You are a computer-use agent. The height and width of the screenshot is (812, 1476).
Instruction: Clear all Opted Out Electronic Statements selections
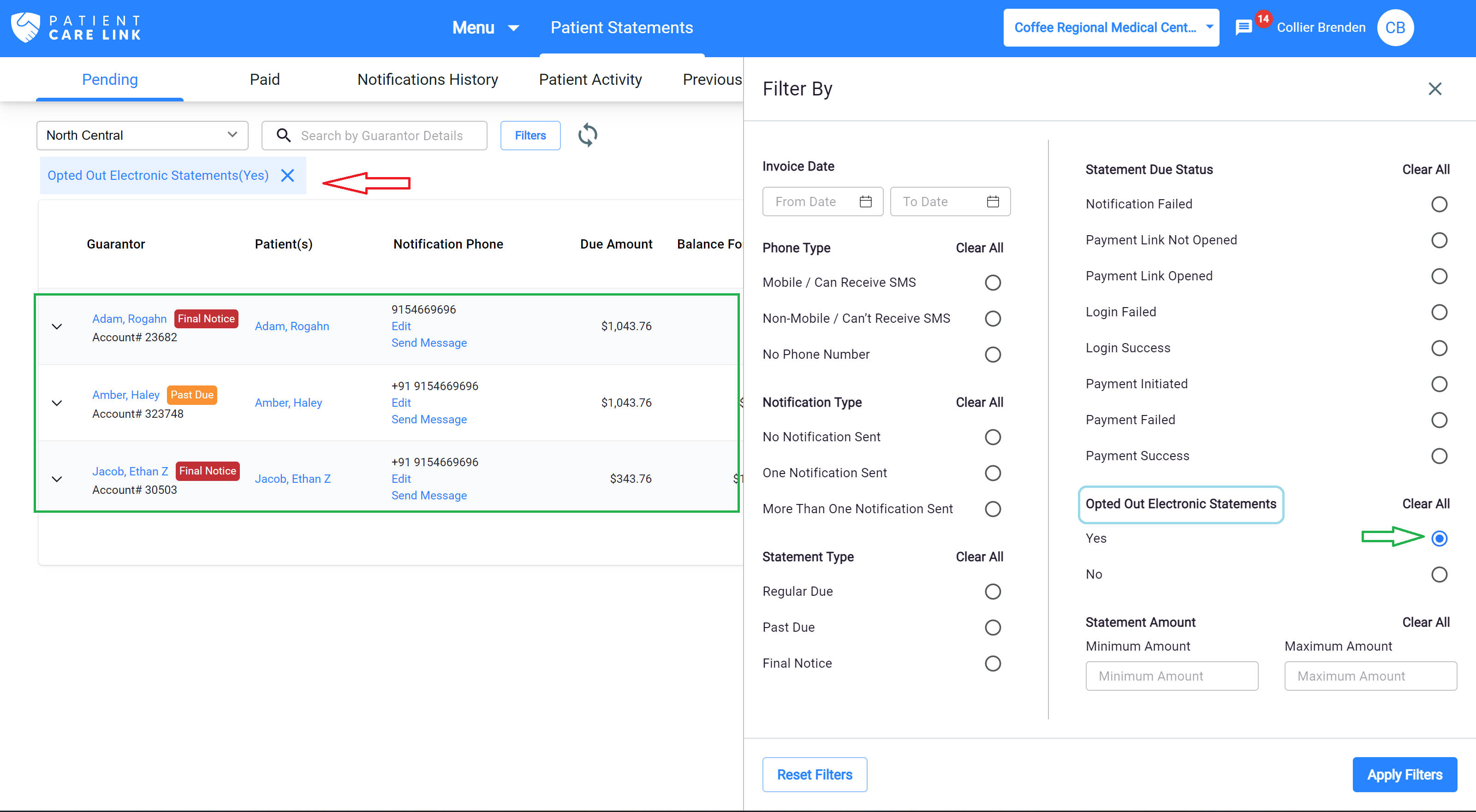pyautogui.click(x=1426, y=504)
